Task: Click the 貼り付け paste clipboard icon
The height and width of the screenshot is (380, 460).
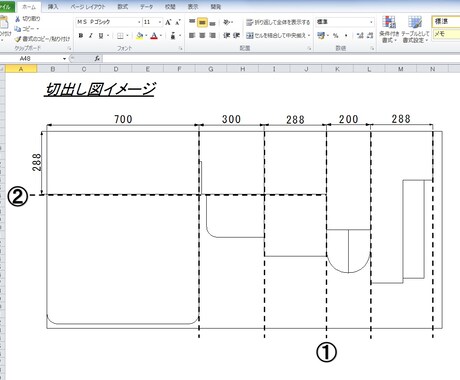Action: (x=4, y=23)
